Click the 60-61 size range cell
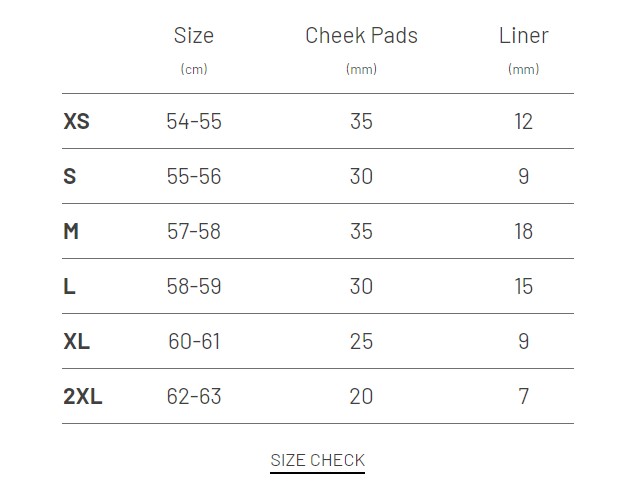This screenshot has width=636, height=493. coord(194,341)
